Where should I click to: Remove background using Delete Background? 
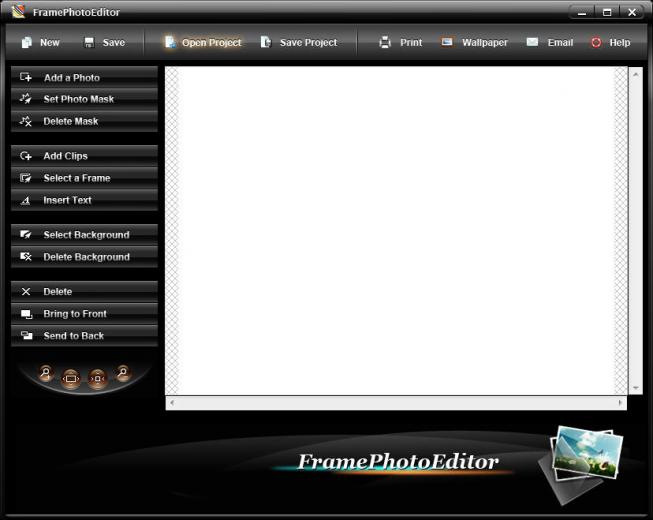(85, 257)
